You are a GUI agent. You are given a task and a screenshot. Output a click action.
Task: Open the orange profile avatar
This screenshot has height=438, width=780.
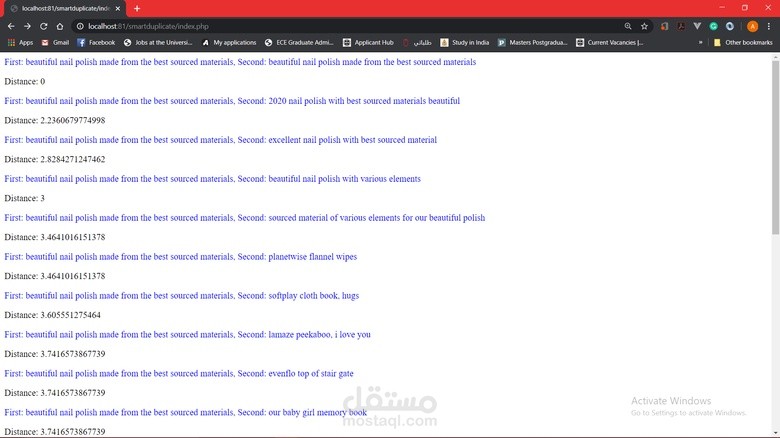pos(753,26)
